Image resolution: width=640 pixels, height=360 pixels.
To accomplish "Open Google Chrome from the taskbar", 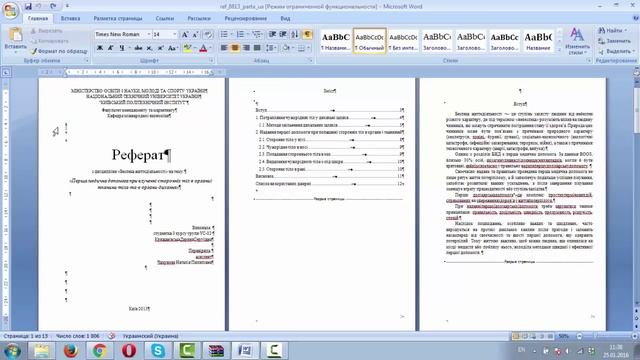I will pos(100,351).
